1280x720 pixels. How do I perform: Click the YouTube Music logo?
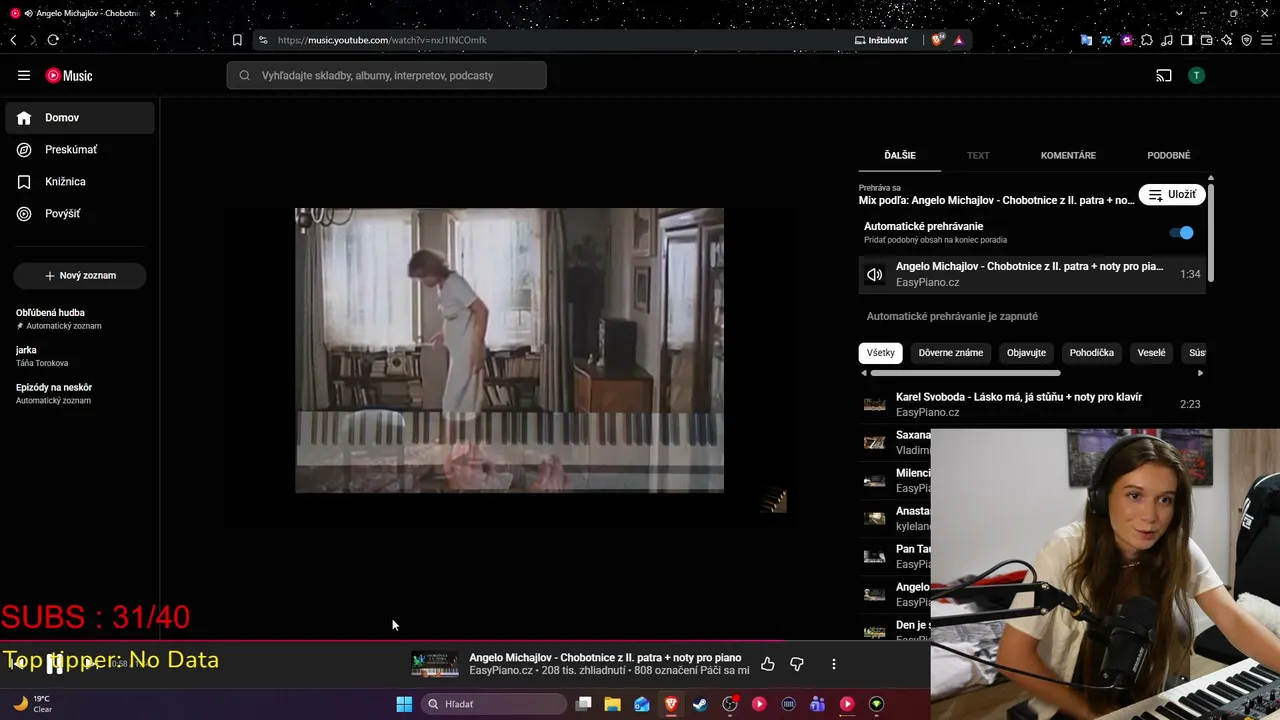coord(69,76)
